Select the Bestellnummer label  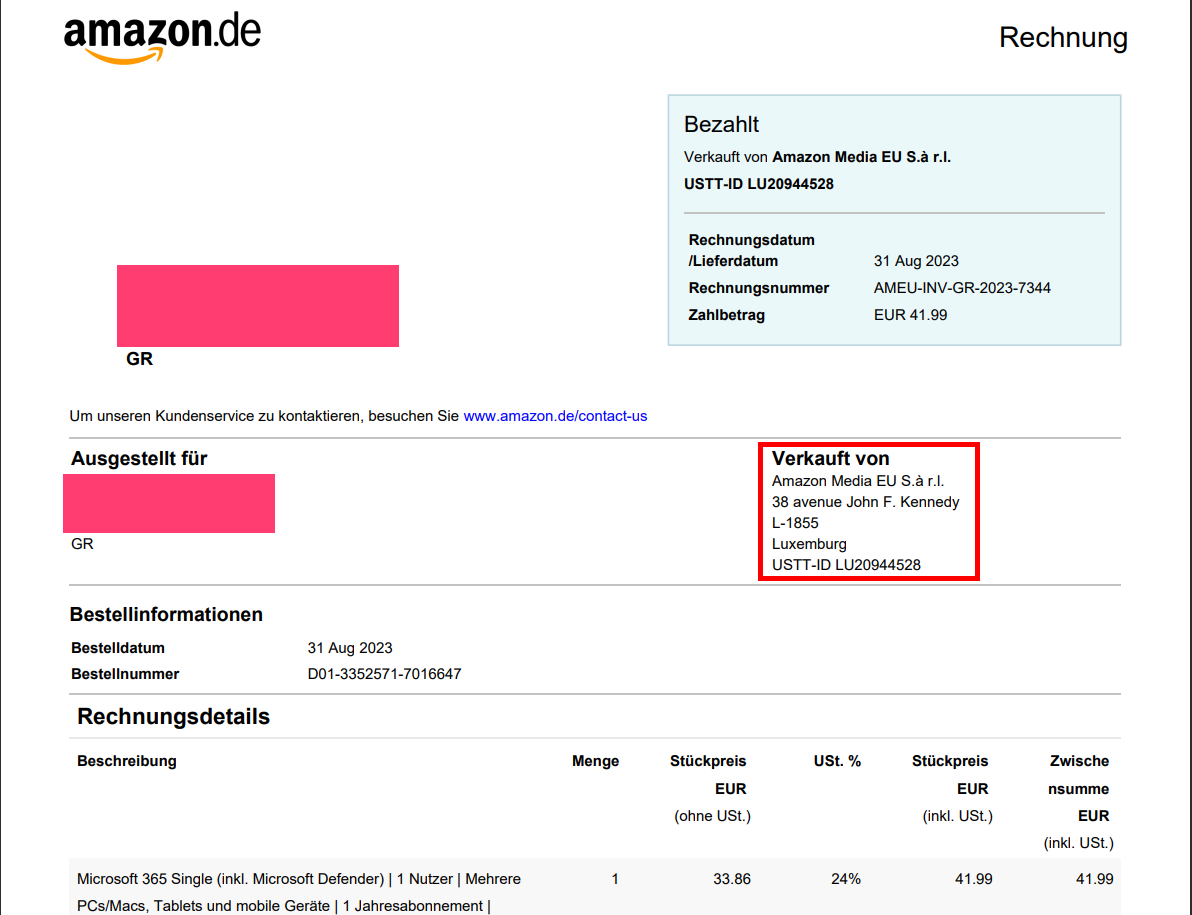point(125,674)
